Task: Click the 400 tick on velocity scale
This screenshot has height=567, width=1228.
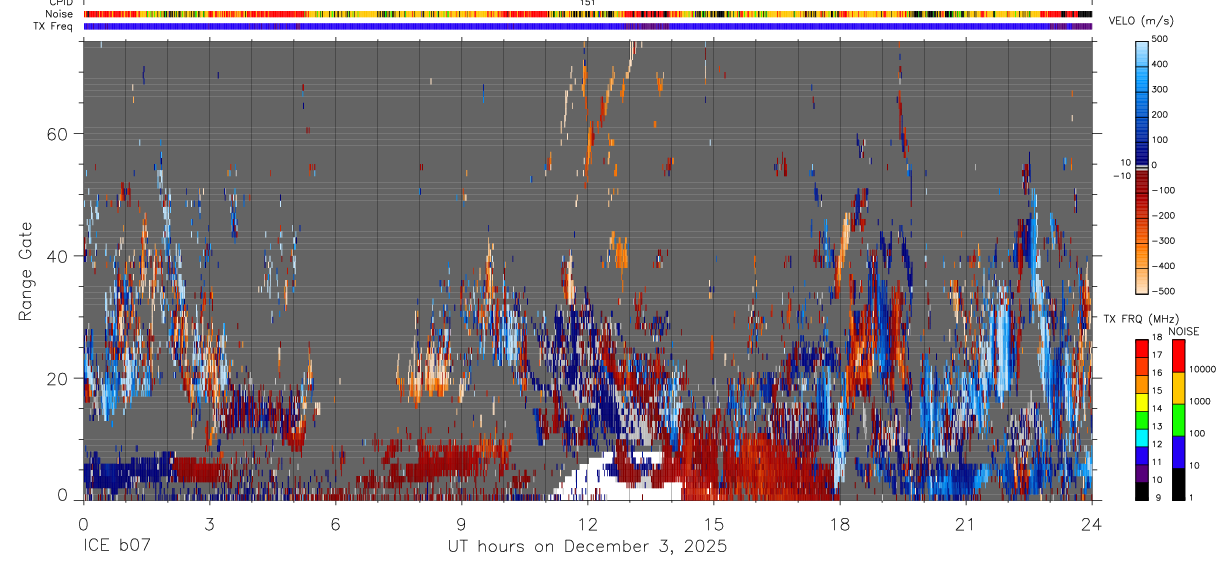Action: coord(1160,64)
